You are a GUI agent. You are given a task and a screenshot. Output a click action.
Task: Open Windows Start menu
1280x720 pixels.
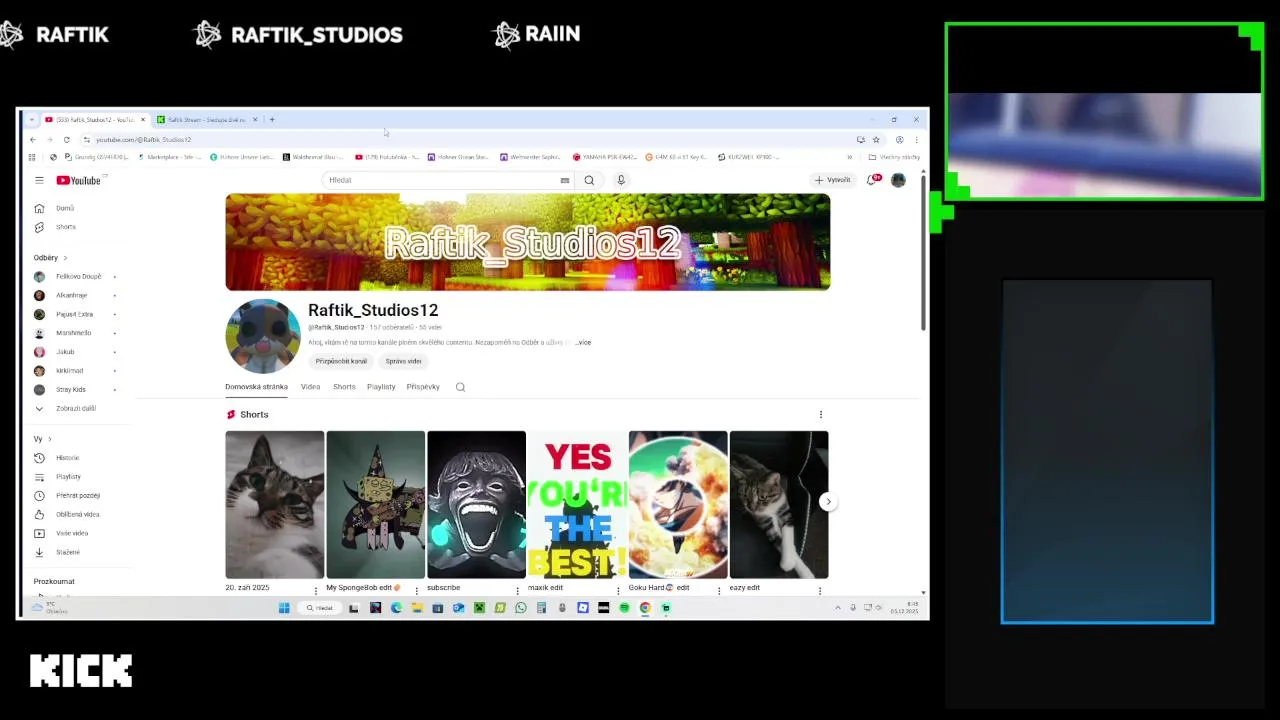click(x=284, y=608)
